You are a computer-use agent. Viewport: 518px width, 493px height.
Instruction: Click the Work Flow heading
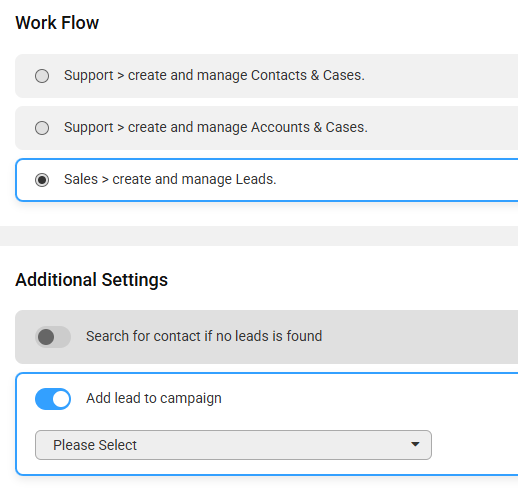[x=57, y=23]
